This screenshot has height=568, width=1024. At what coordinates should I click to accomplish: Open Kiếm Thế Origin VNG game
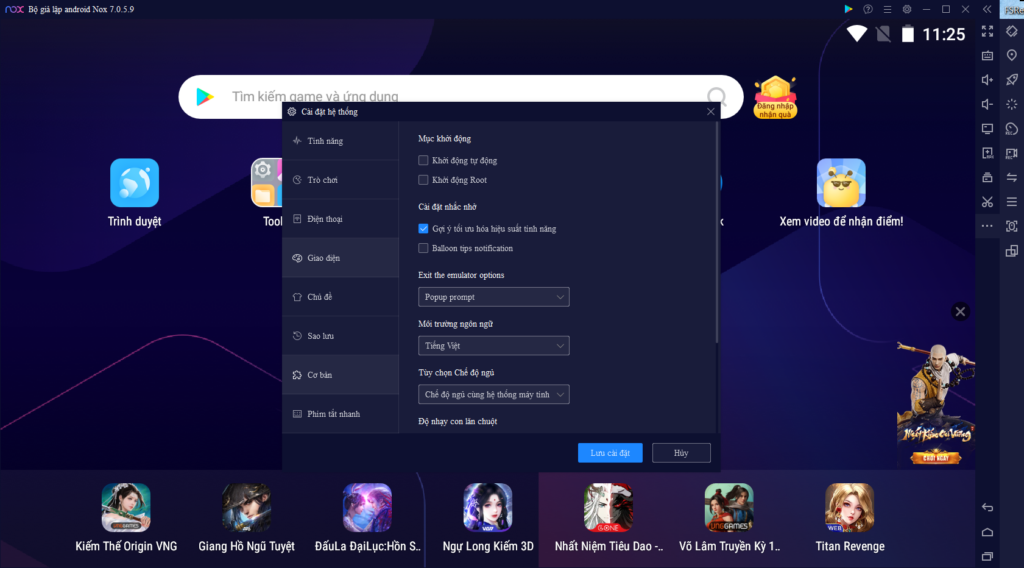[x=126, y=518]
